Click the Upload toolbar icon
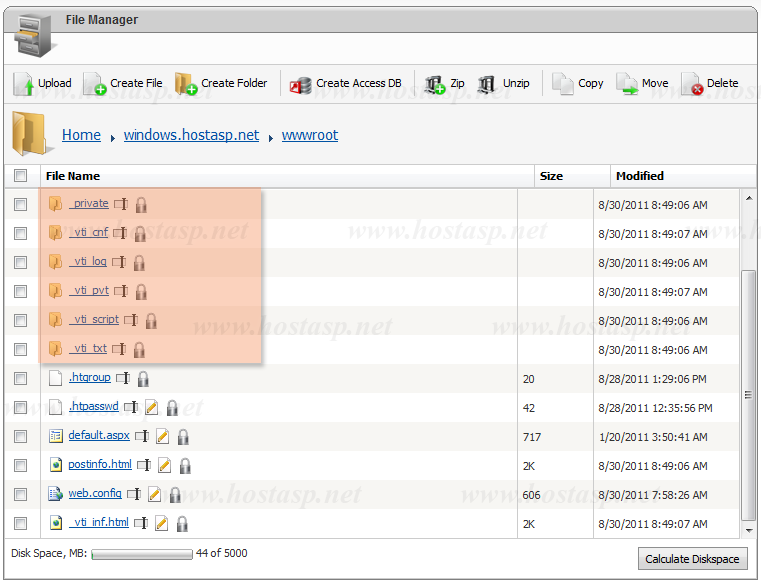The image size is (761, 582). 24,84
